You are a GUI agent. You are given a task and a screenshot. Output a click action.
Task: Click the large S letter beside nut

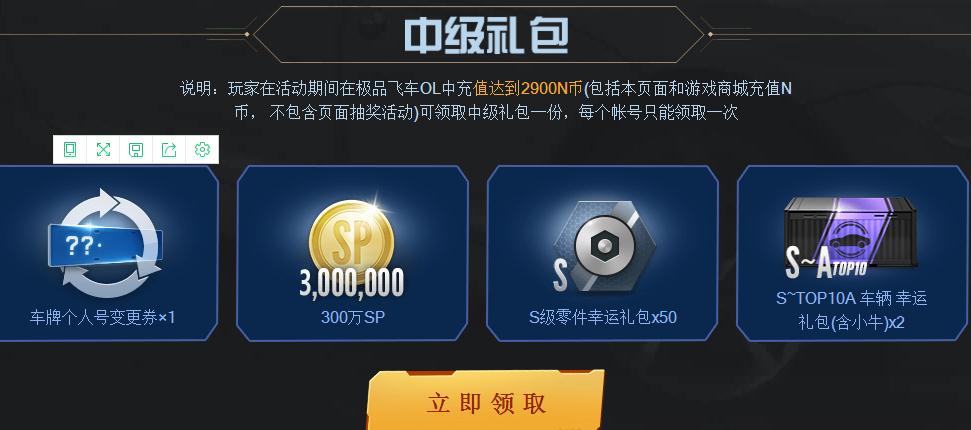point(560,276)
